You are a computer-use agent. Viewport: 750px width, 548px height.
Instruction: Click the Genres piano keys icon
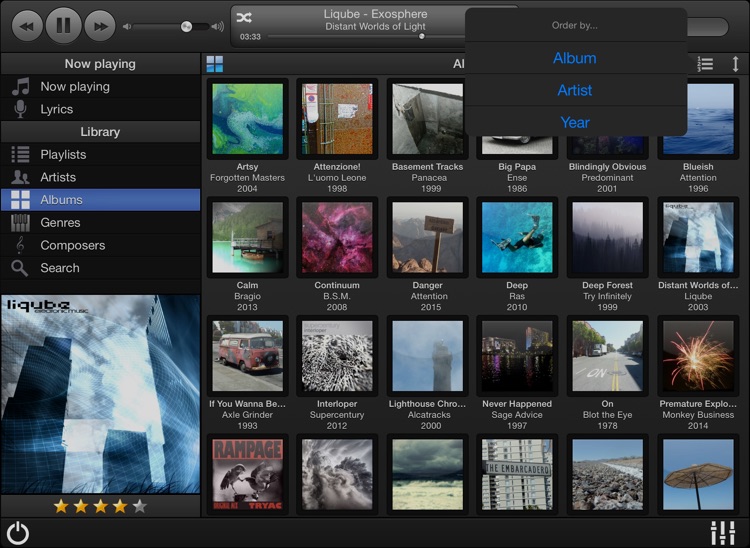click(x=20, y=222)
